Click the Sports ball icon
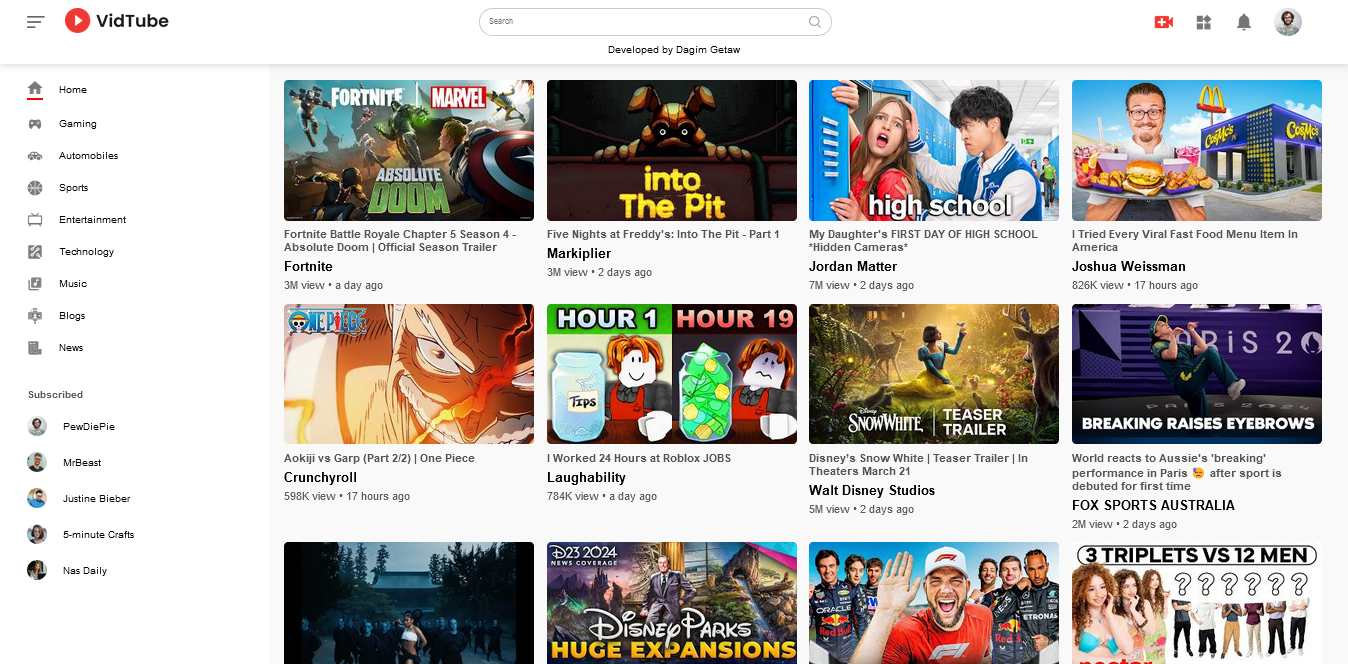This screenshot has height=664, width=1348. pyautogui.click(x=35, y=188)
